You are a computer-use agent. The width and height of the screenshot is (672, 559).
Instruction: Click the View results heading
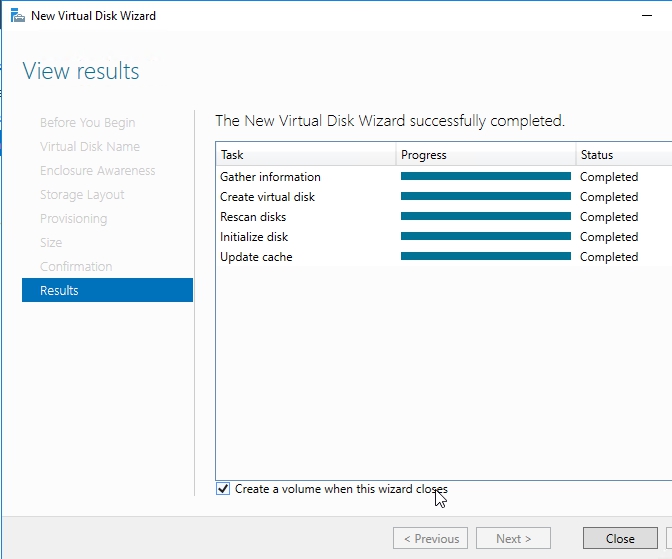[x=81, y=71]
